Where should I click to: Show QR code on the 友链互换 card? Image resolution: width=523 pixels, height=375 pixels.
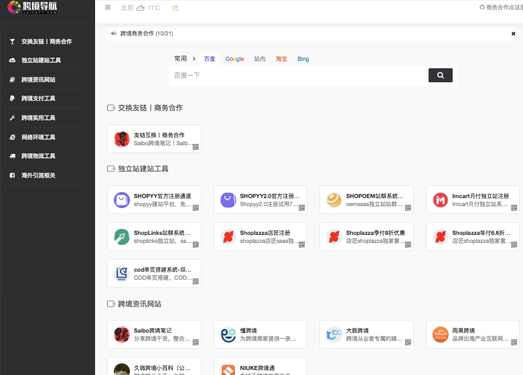tap(196, 147)
